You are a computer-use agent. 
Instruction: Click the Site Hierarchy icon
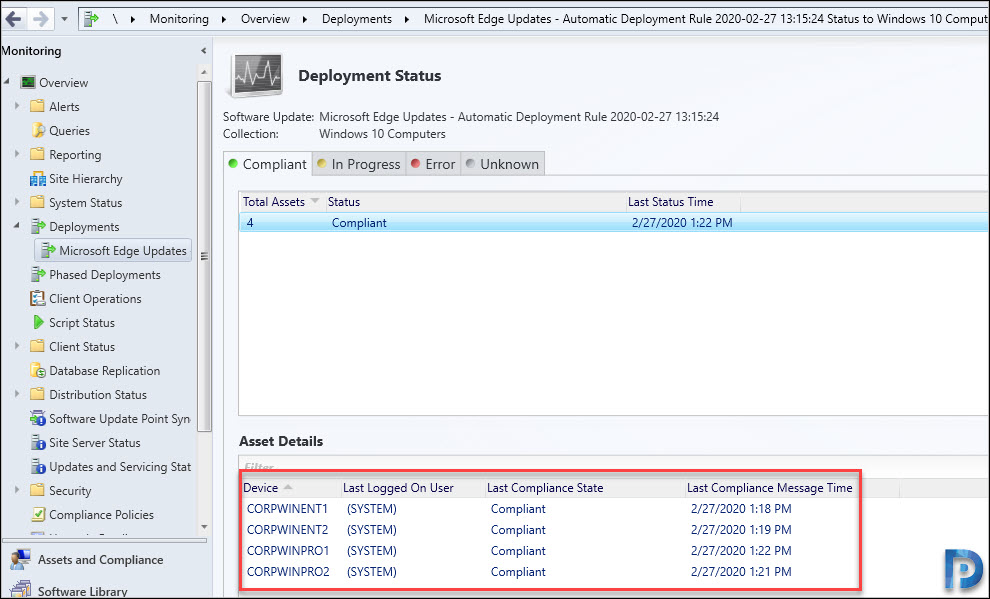(x=37, y=179)
